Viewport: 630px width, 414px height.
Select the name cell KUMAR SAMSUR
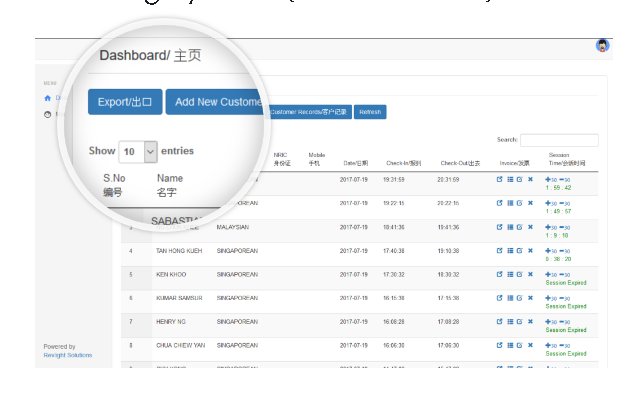click(179, 298)
